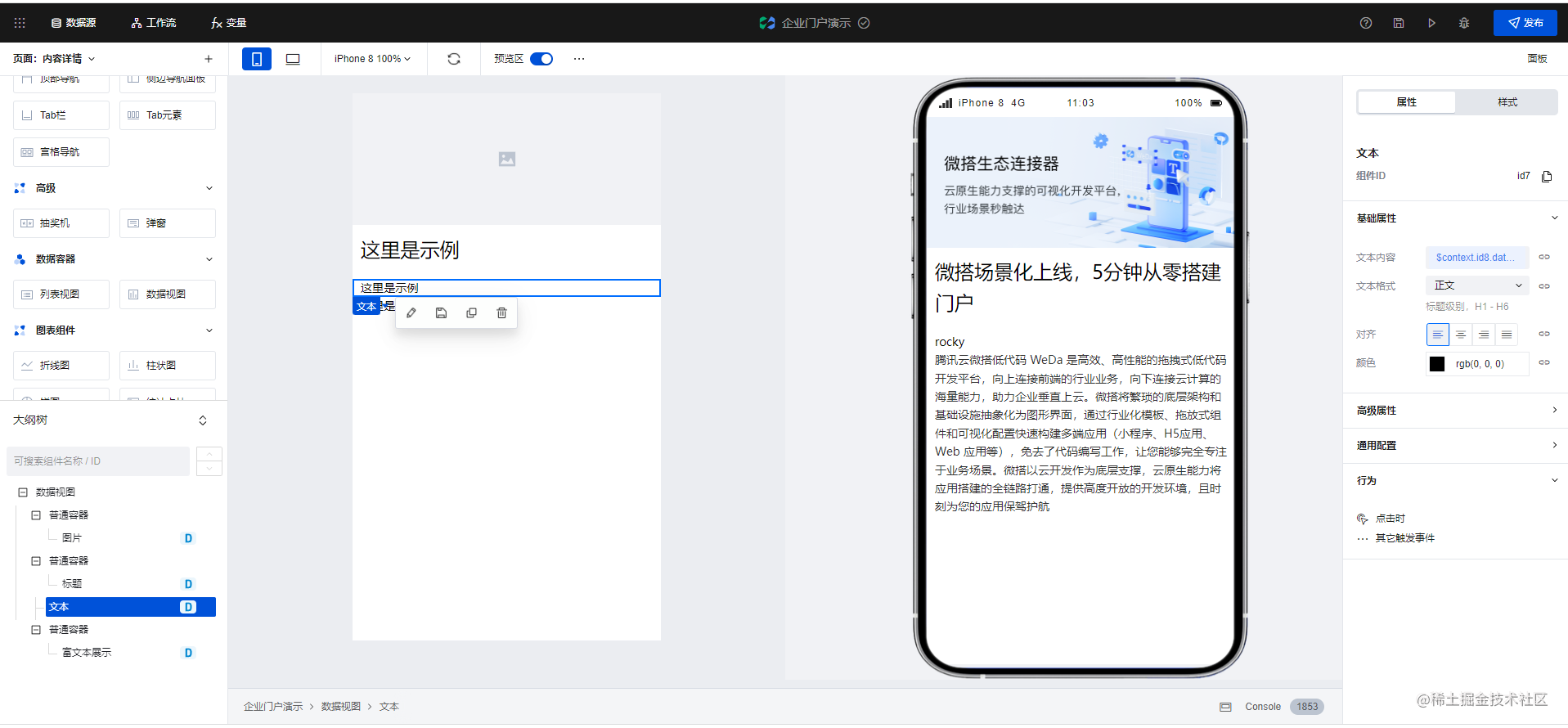Collapse the 数据视图 tree node

pos(23,492)
